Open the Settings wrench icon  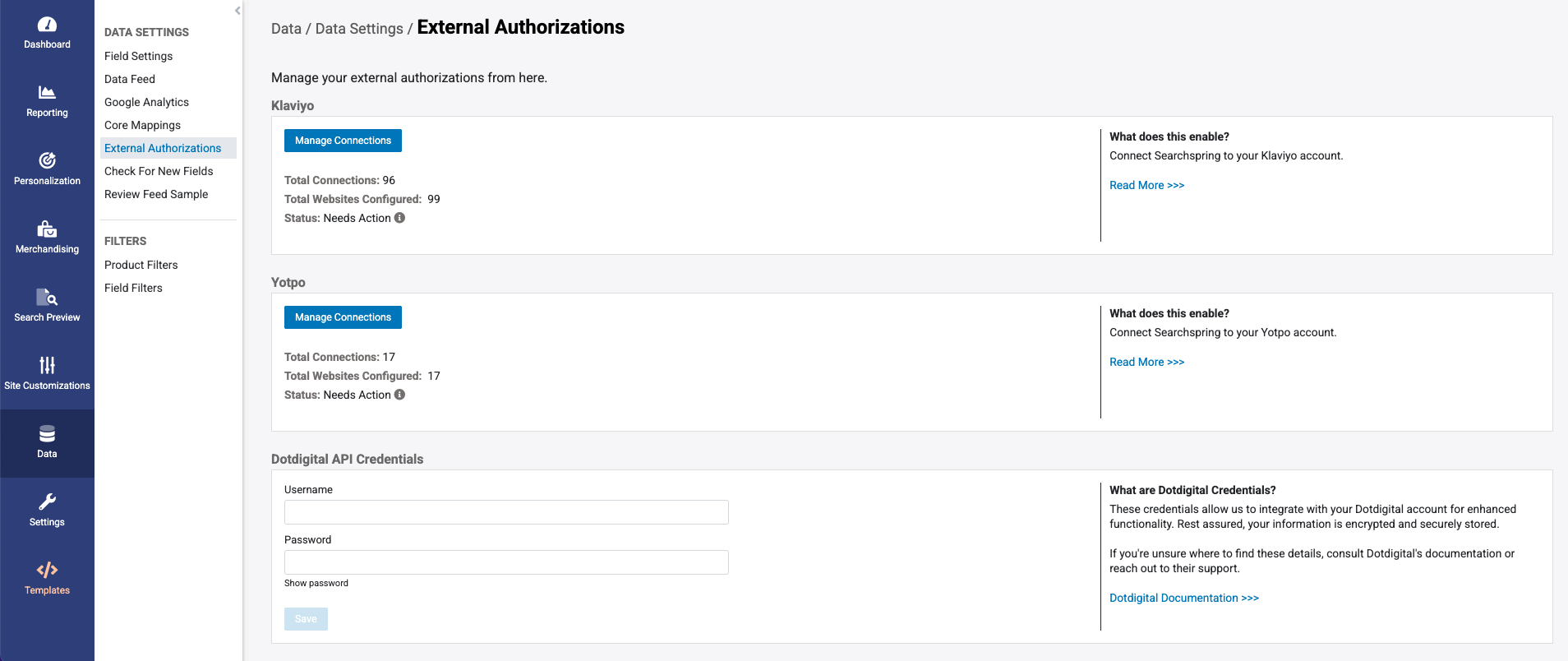(47, 502)
